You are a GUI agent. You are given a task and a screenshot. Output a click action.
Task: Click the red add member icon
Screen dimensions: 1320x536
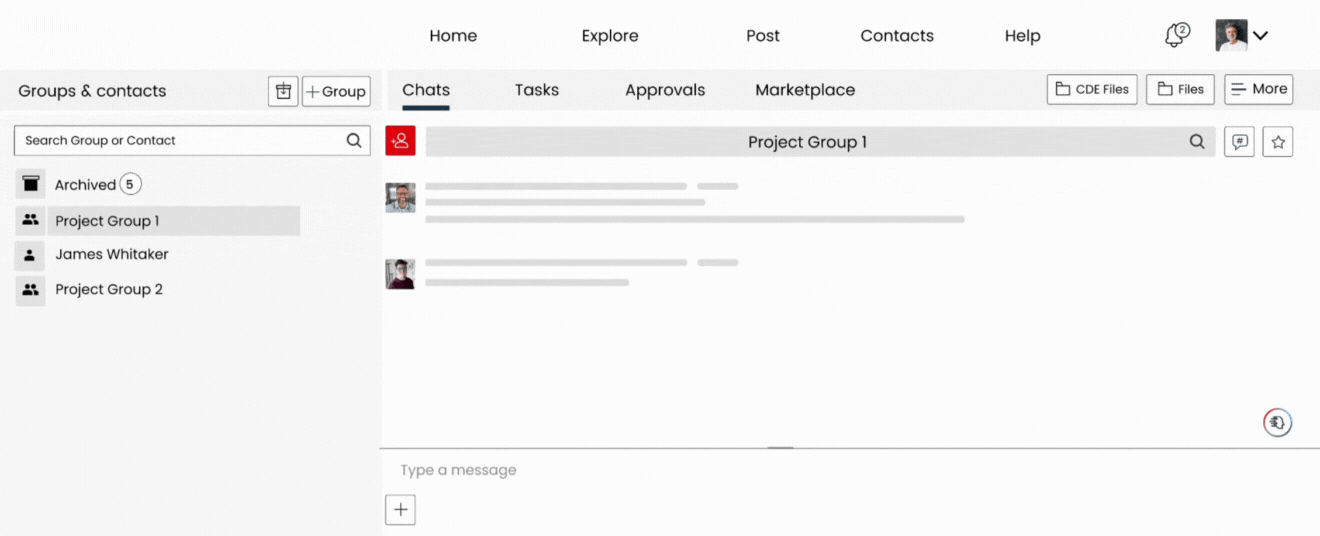(x=400, y=141)
